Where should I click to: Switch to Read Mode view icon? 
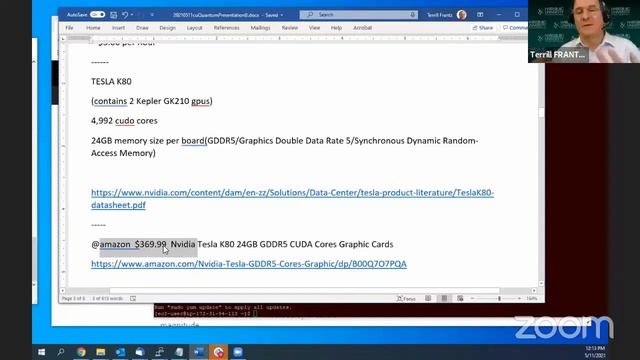pyautogui.click(x=428, y=299)
